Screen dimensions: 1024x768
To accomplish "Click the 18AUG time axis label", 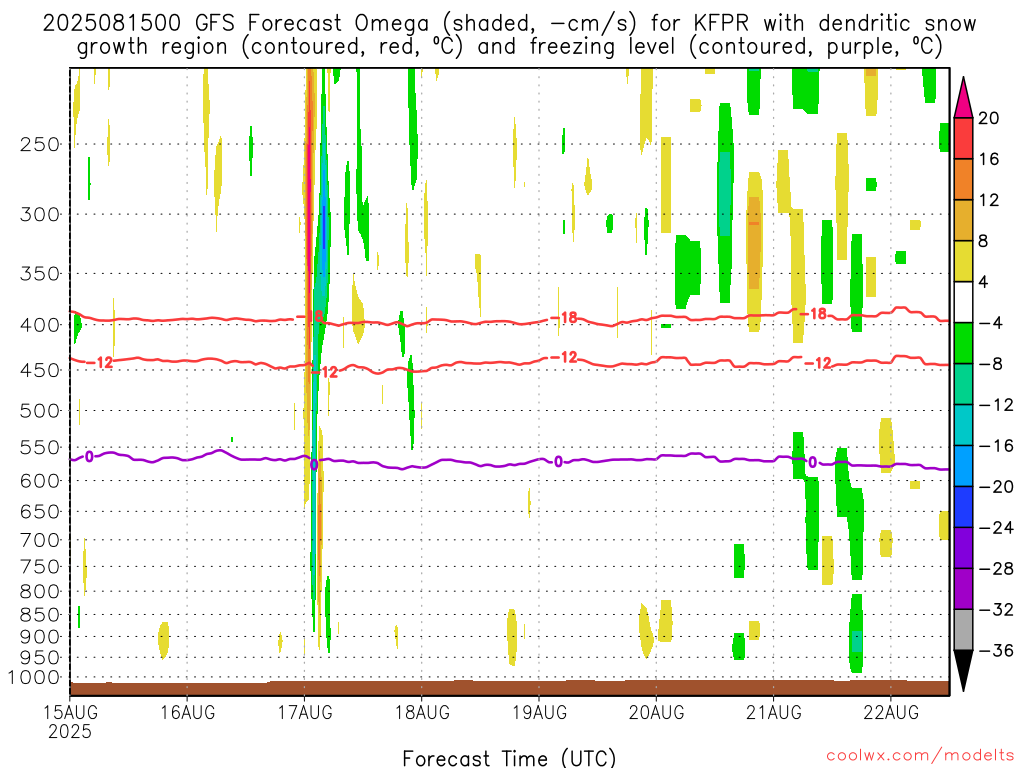I will 423,712.
